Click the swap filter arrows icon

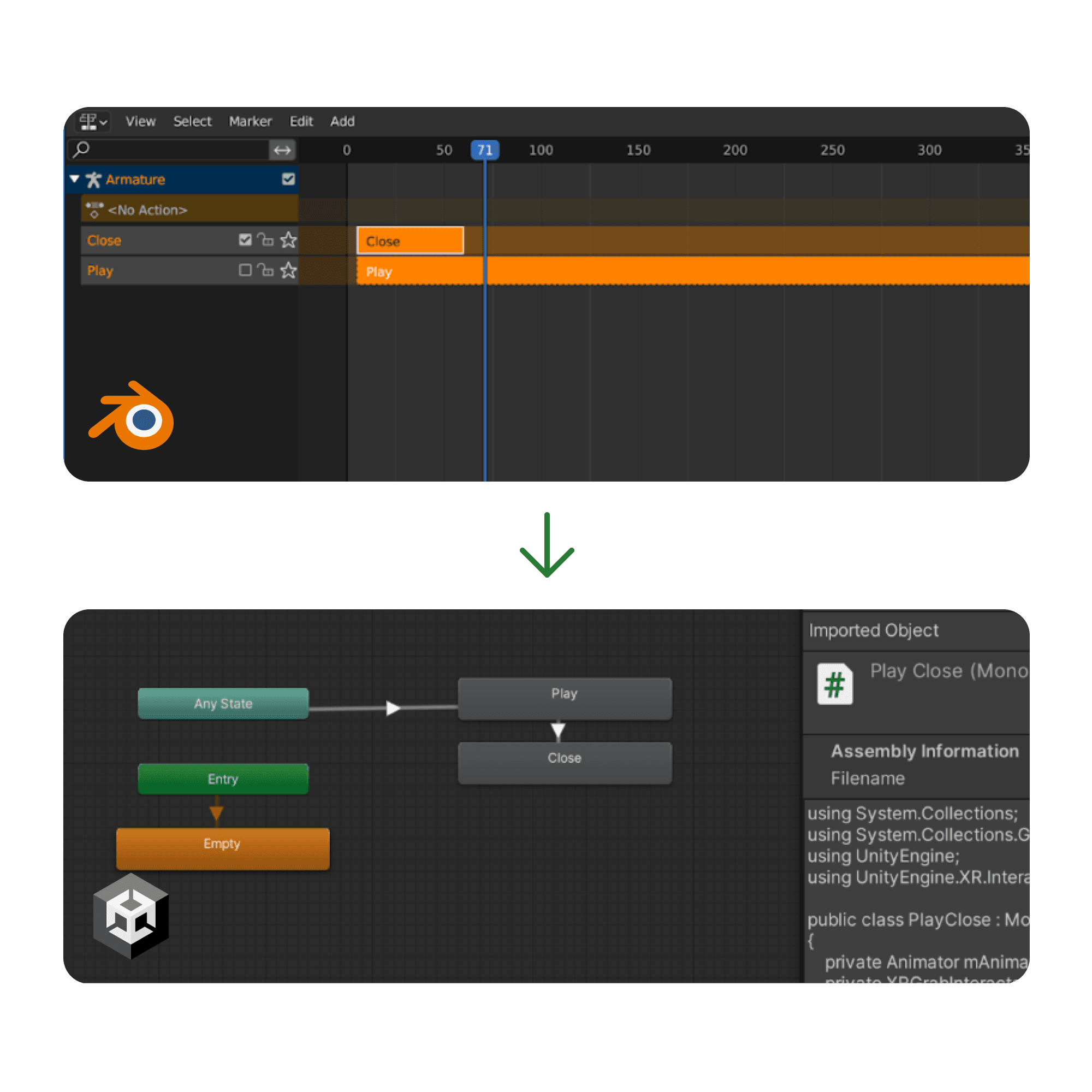282,150
